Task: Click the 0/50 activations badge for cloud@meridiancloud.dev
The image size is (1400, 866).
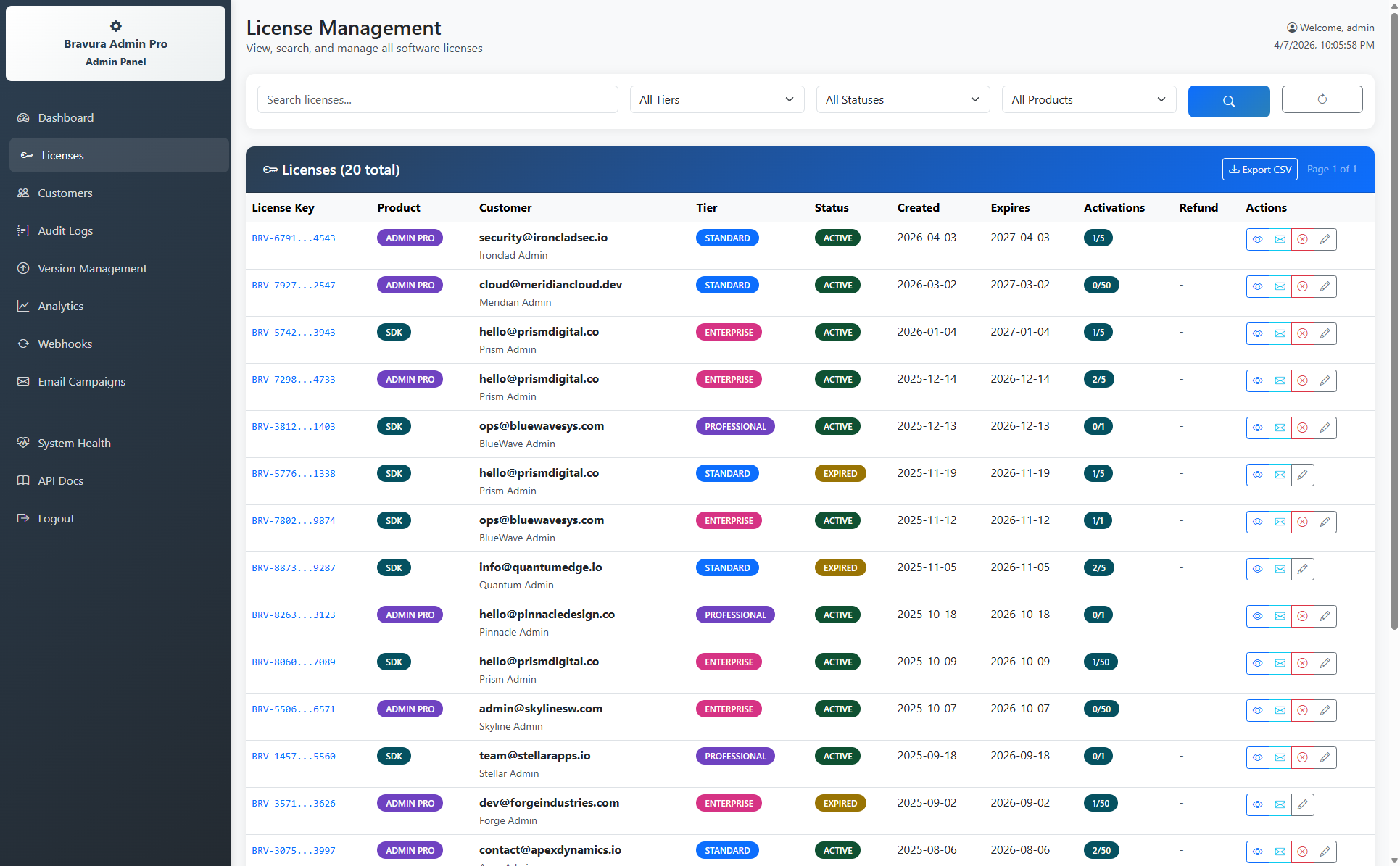Action: click(x=1101, y=285)
